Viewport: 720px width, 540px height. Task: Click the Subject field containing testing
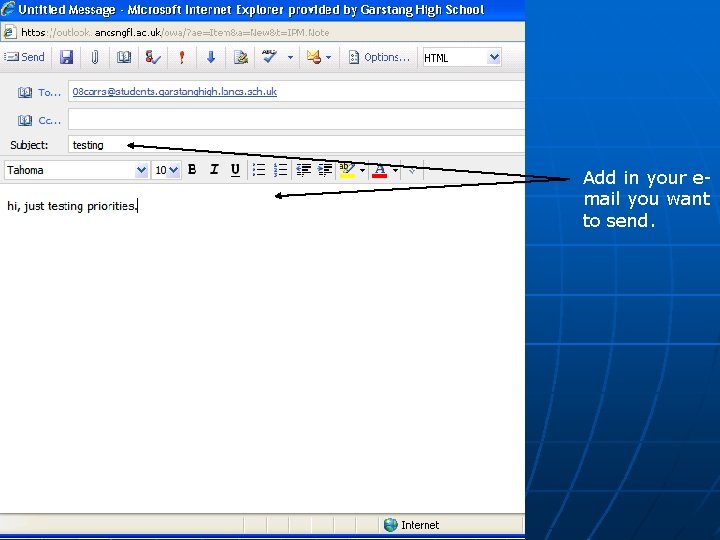tap(297, 145)
